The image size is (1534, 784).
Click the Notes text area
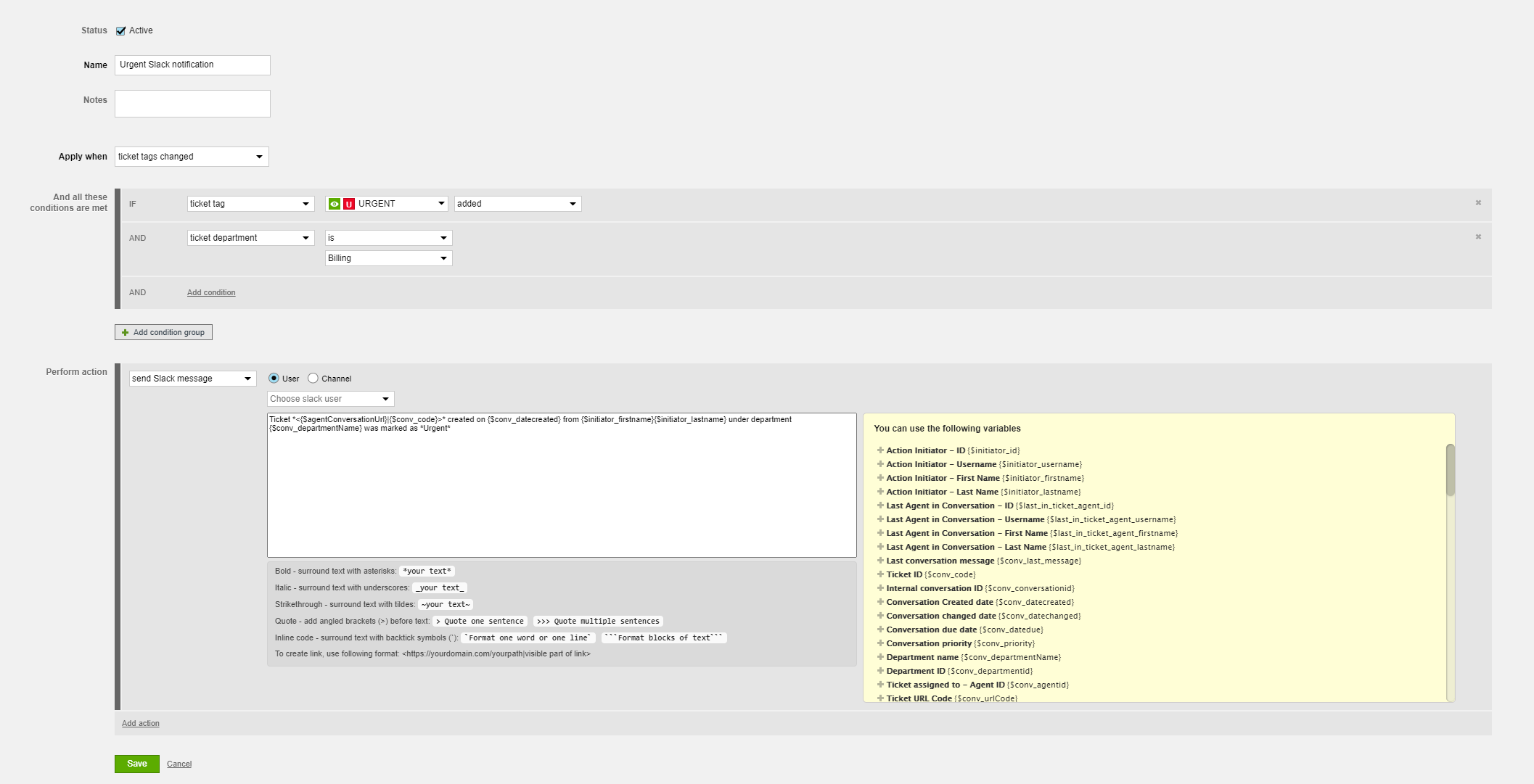click(x=192, y=104)
